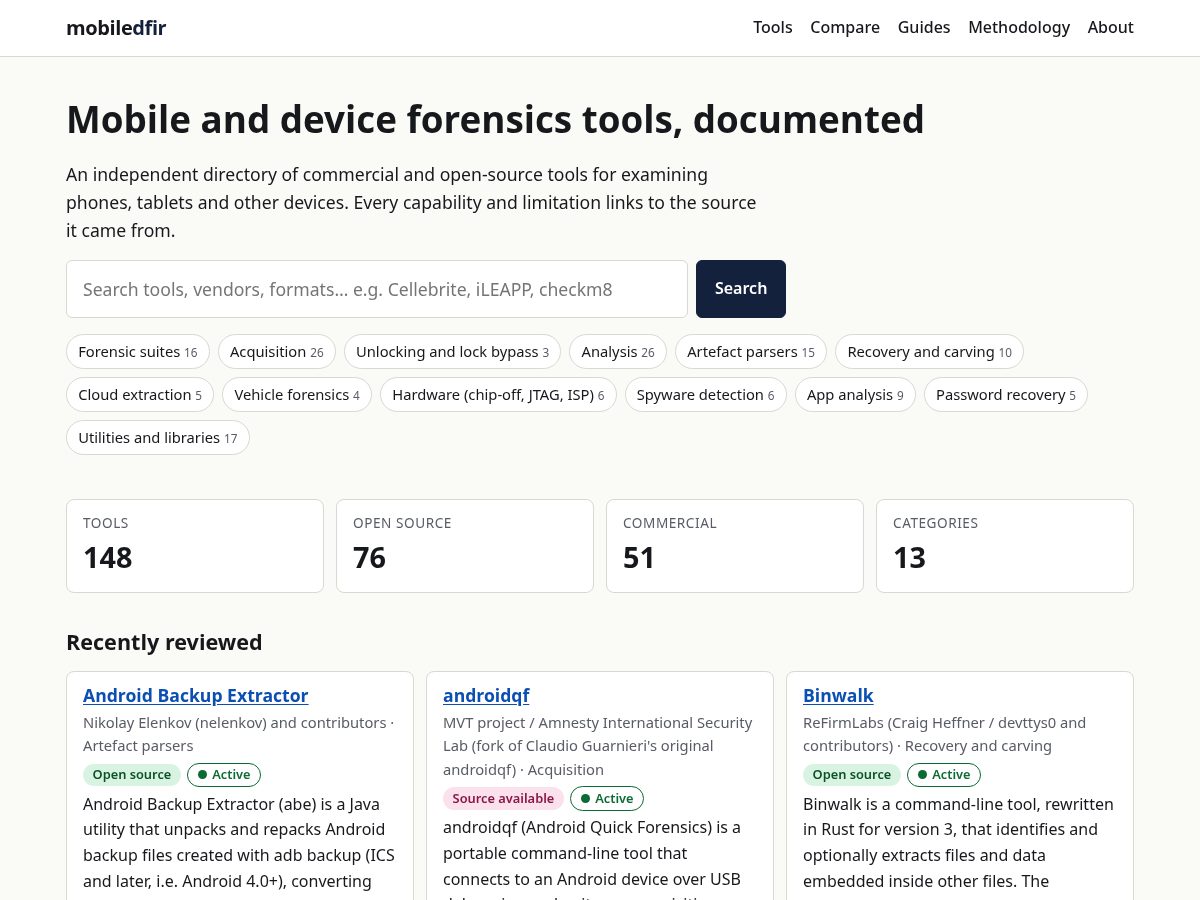Click Active badge on androidqf card
1200x900 pixels.
pyautogui.click(x=607, y=798)
